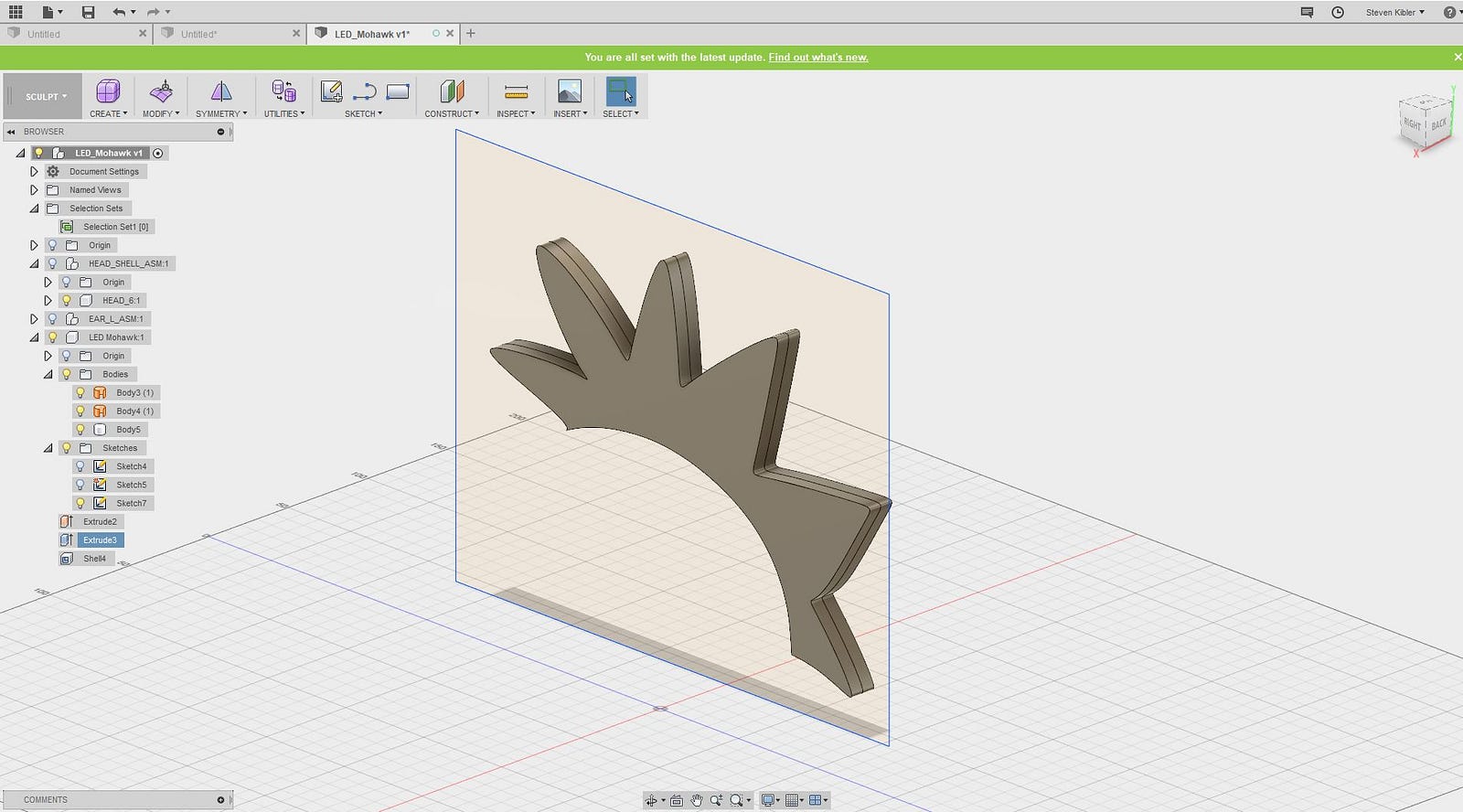Click the Symmetry mirror icon
Screen dimensions: 1463x812
221,91
